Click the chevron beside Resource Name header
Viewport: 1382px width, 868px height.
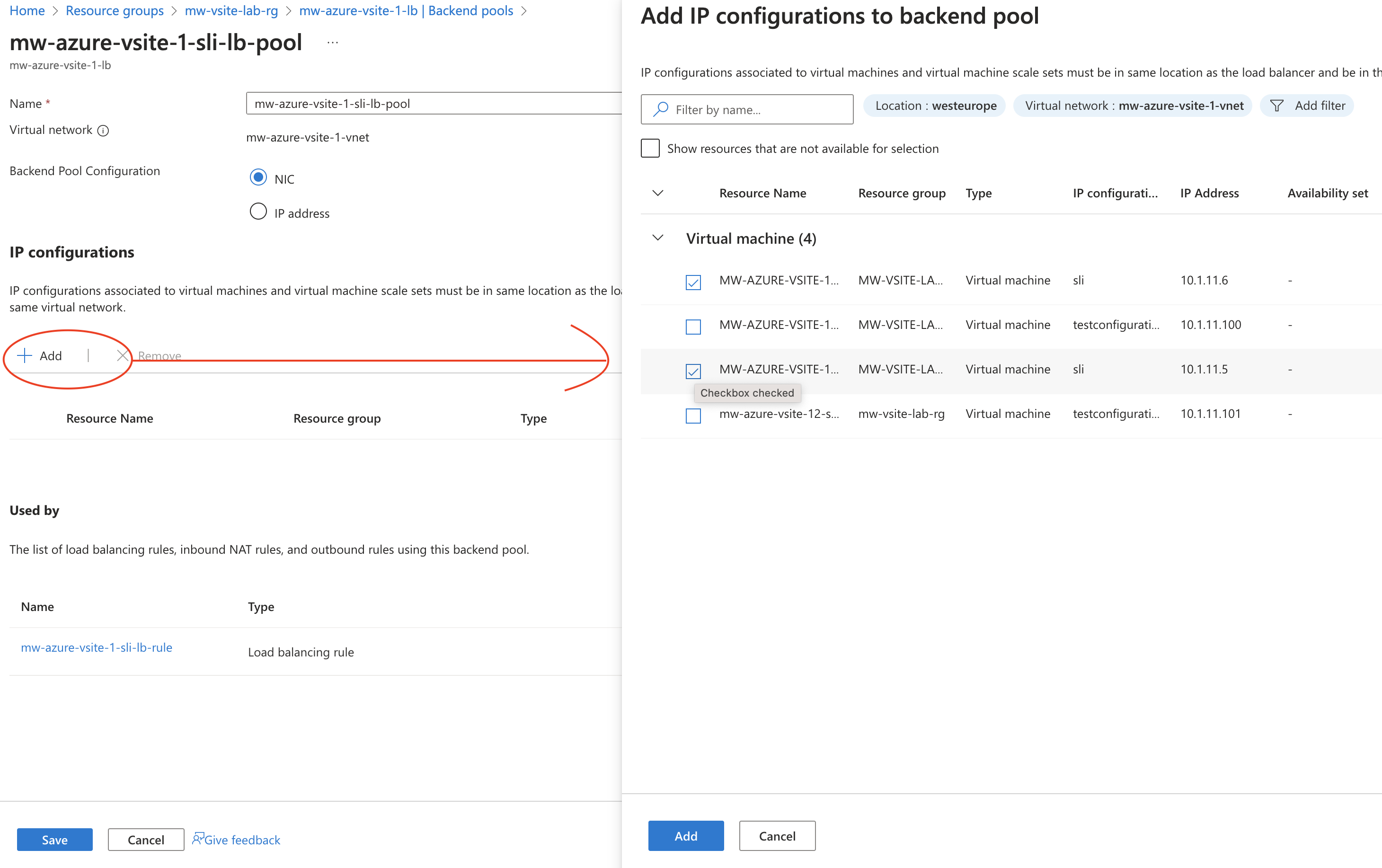point(657,194)
